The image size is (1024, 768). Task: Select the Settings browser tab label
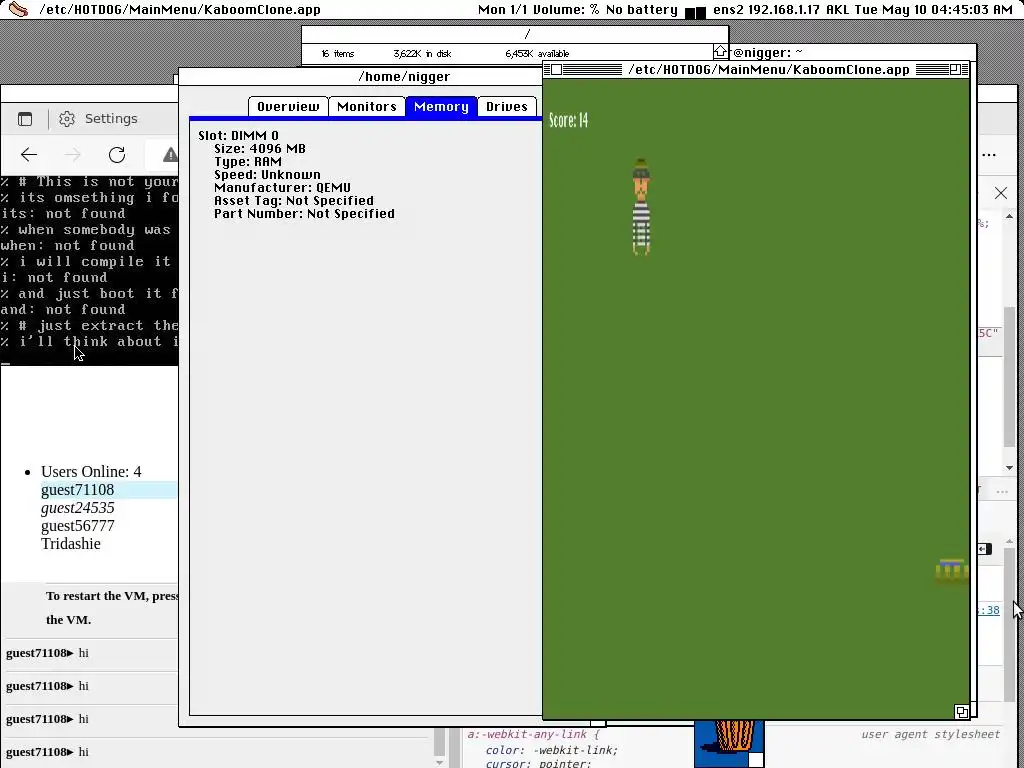pyautogui.click(x=111, y=119)
